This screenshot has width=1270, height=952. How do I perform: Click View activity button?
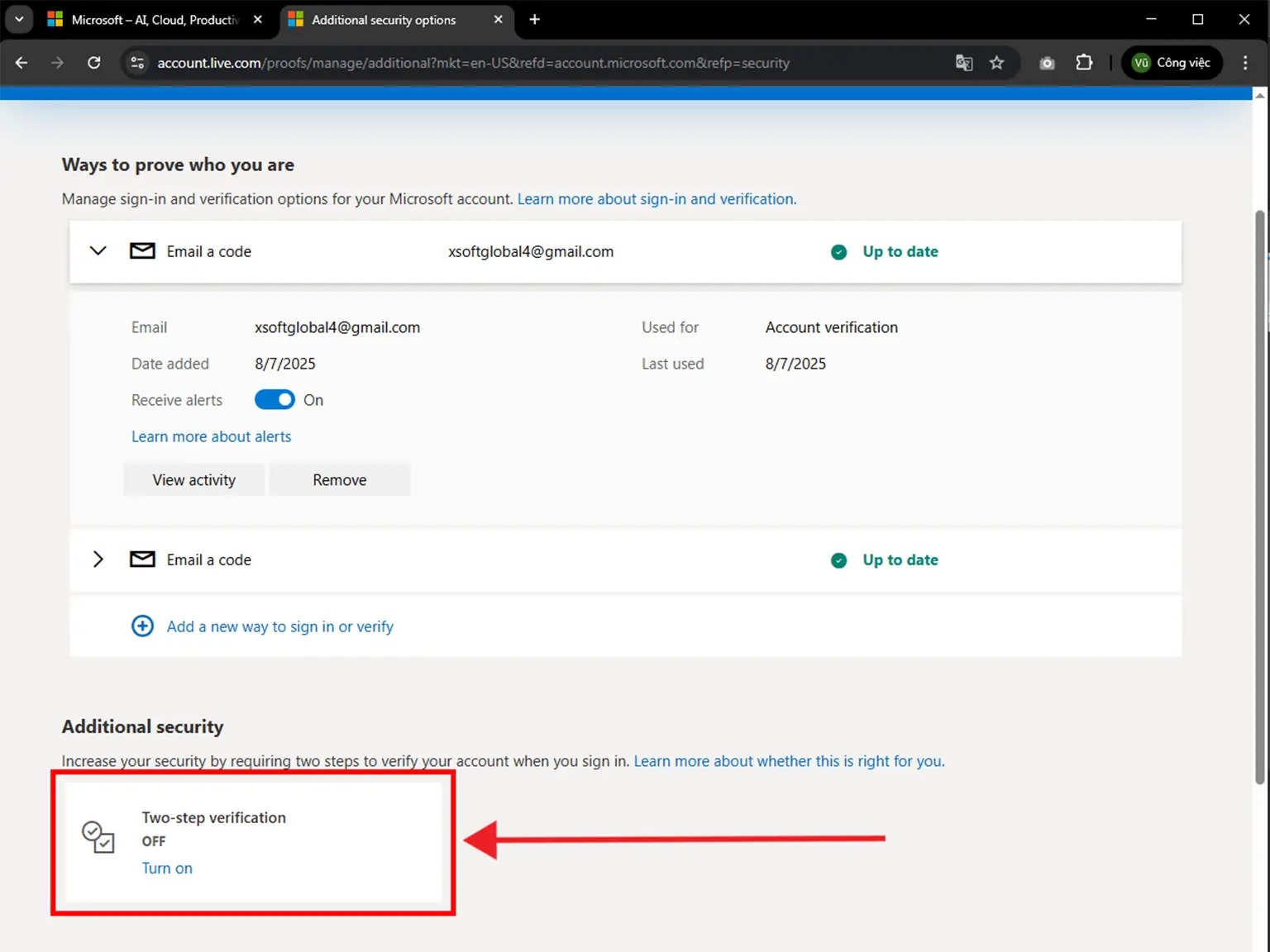point(193,479)
